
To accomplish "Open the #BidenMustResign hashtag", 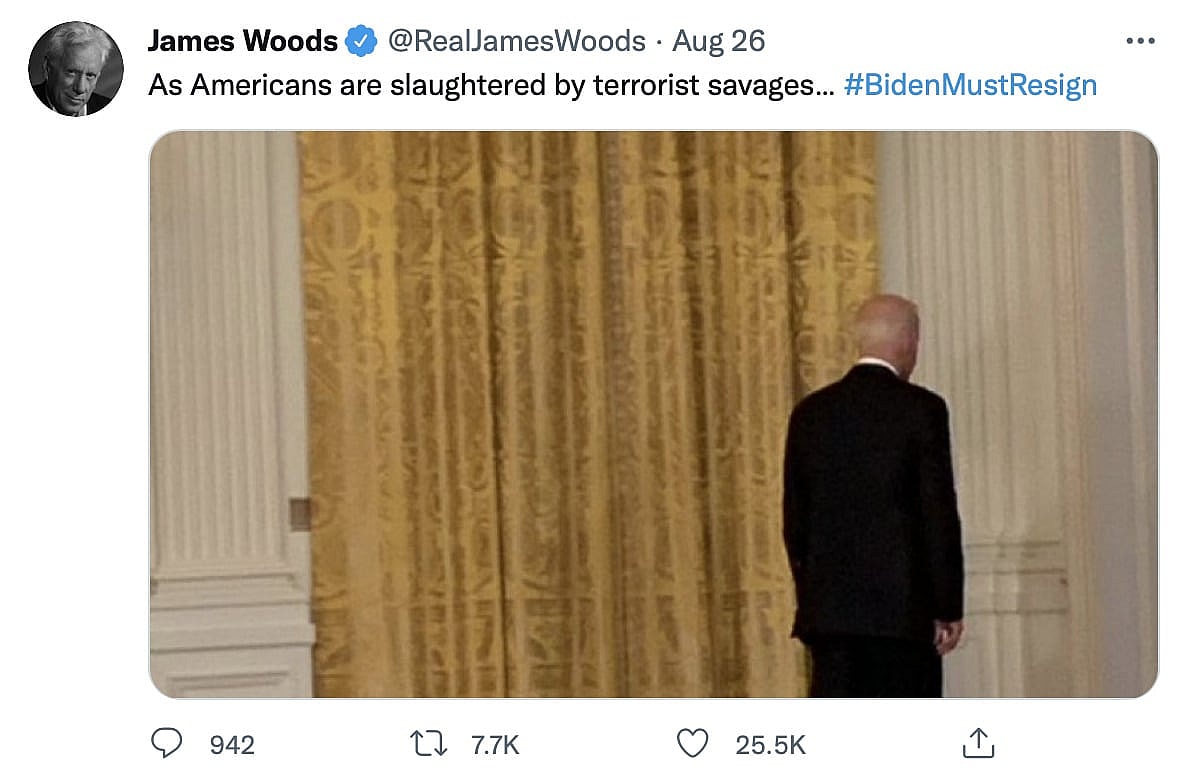I will point(970,85).
